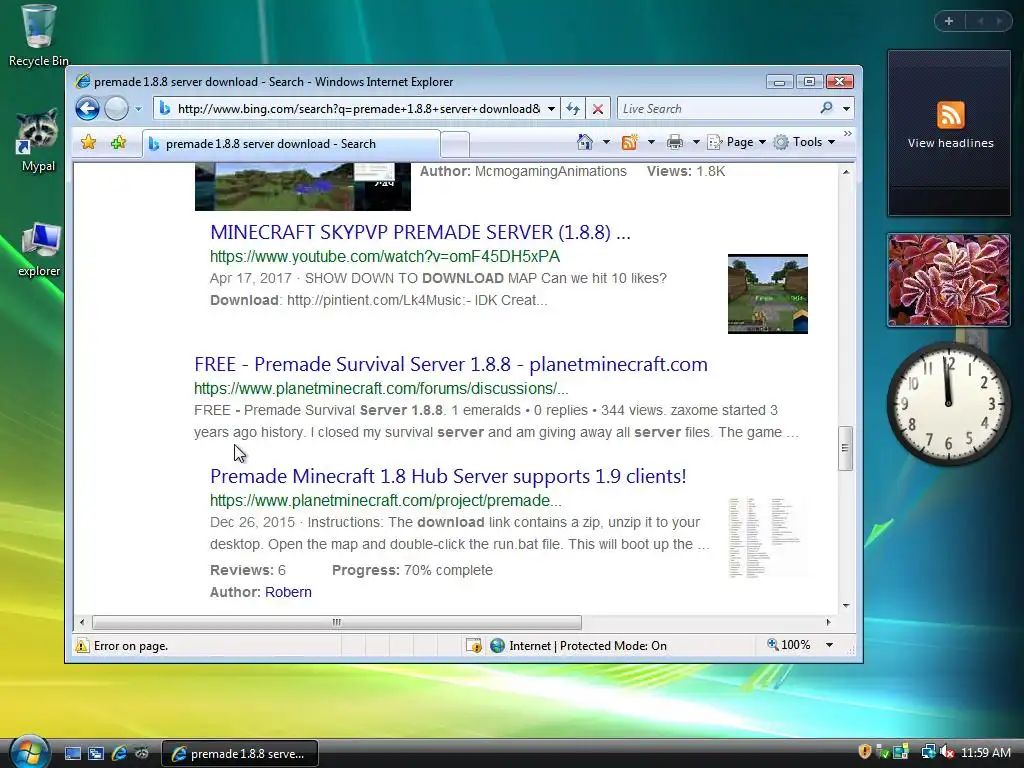Stop loading with the red X icon

click(598, 109)
